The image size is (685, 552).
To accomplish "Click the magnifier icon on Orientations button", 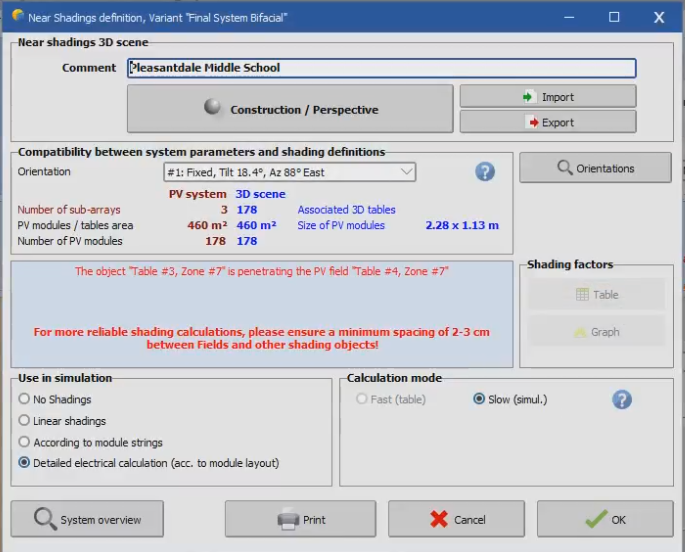I will [564, 168].
